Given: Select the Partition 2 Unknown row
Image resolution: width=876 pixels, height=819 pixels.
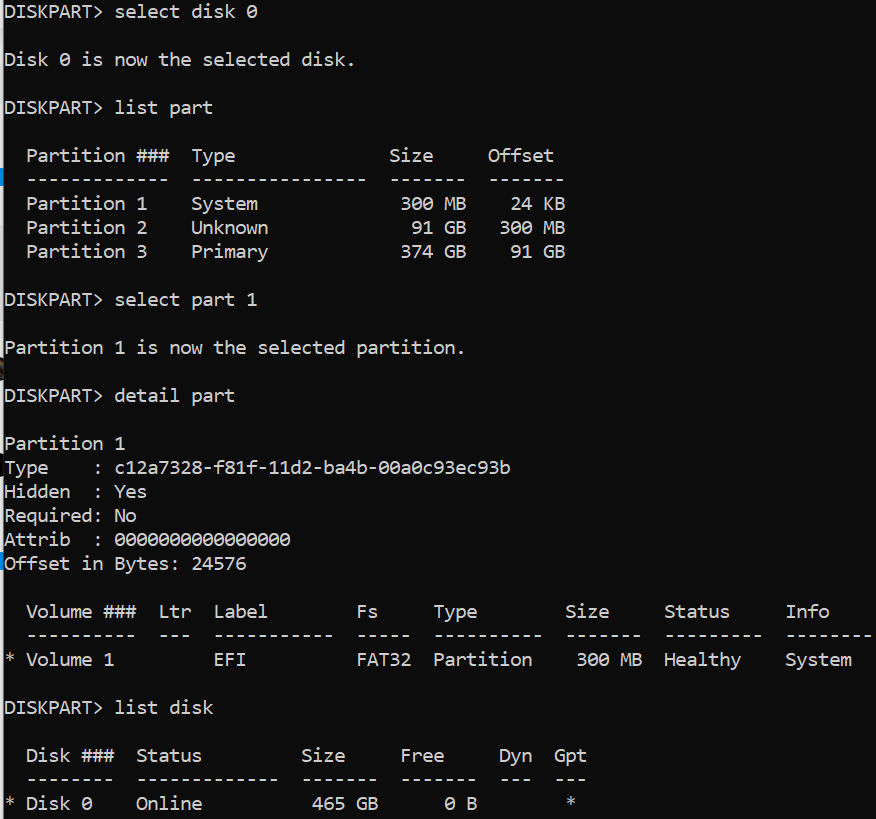Looking at the screenshot, I should point(296,227).
